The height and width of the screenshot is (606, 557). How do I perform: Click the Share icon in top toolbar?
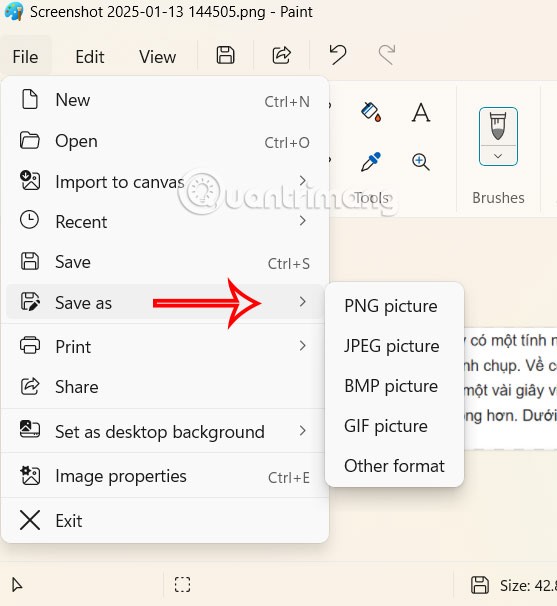(x=281, y=55)
